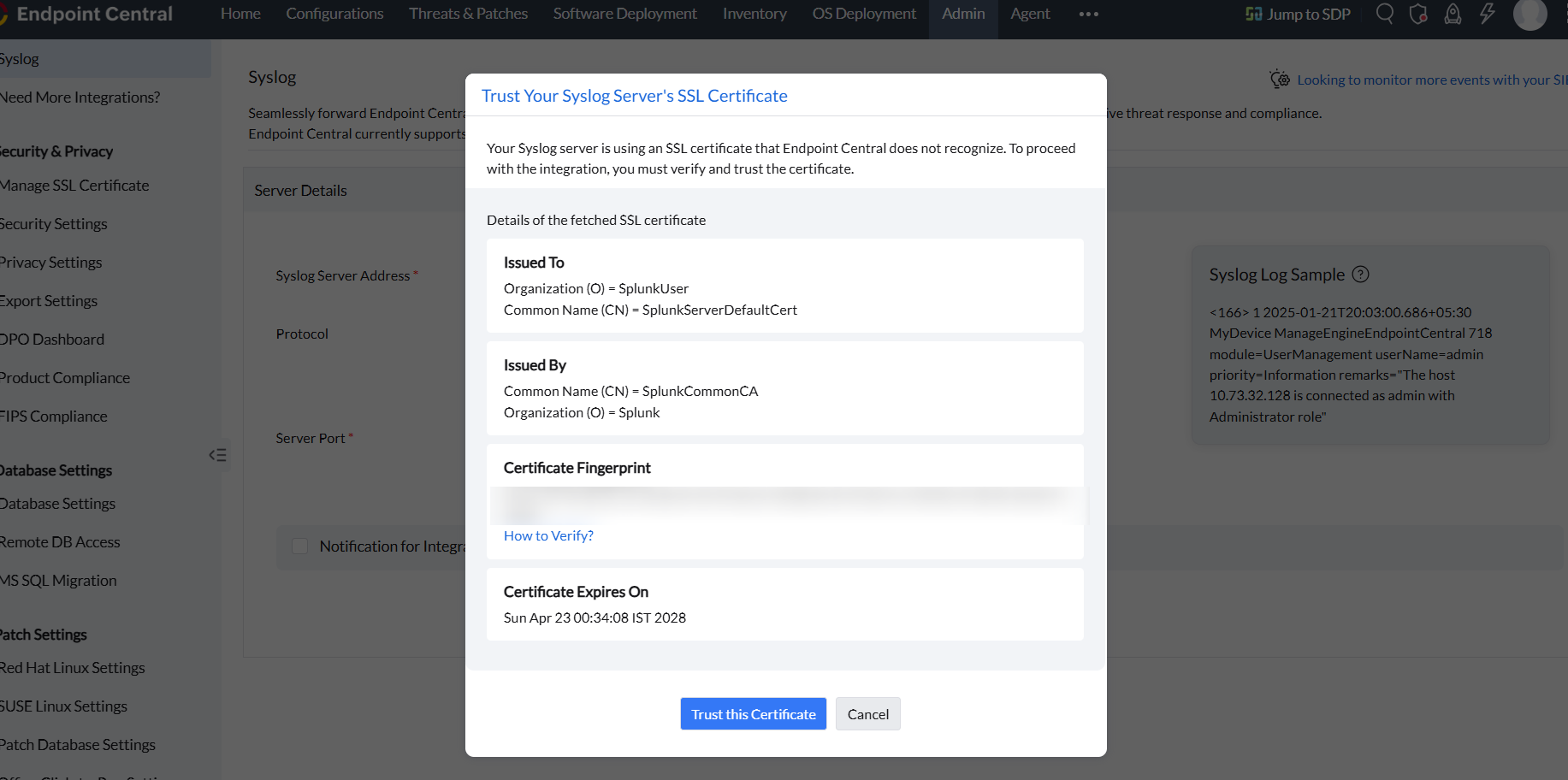
Task: Expand the three-dots more menu
Action: [x=1088, y=14]
